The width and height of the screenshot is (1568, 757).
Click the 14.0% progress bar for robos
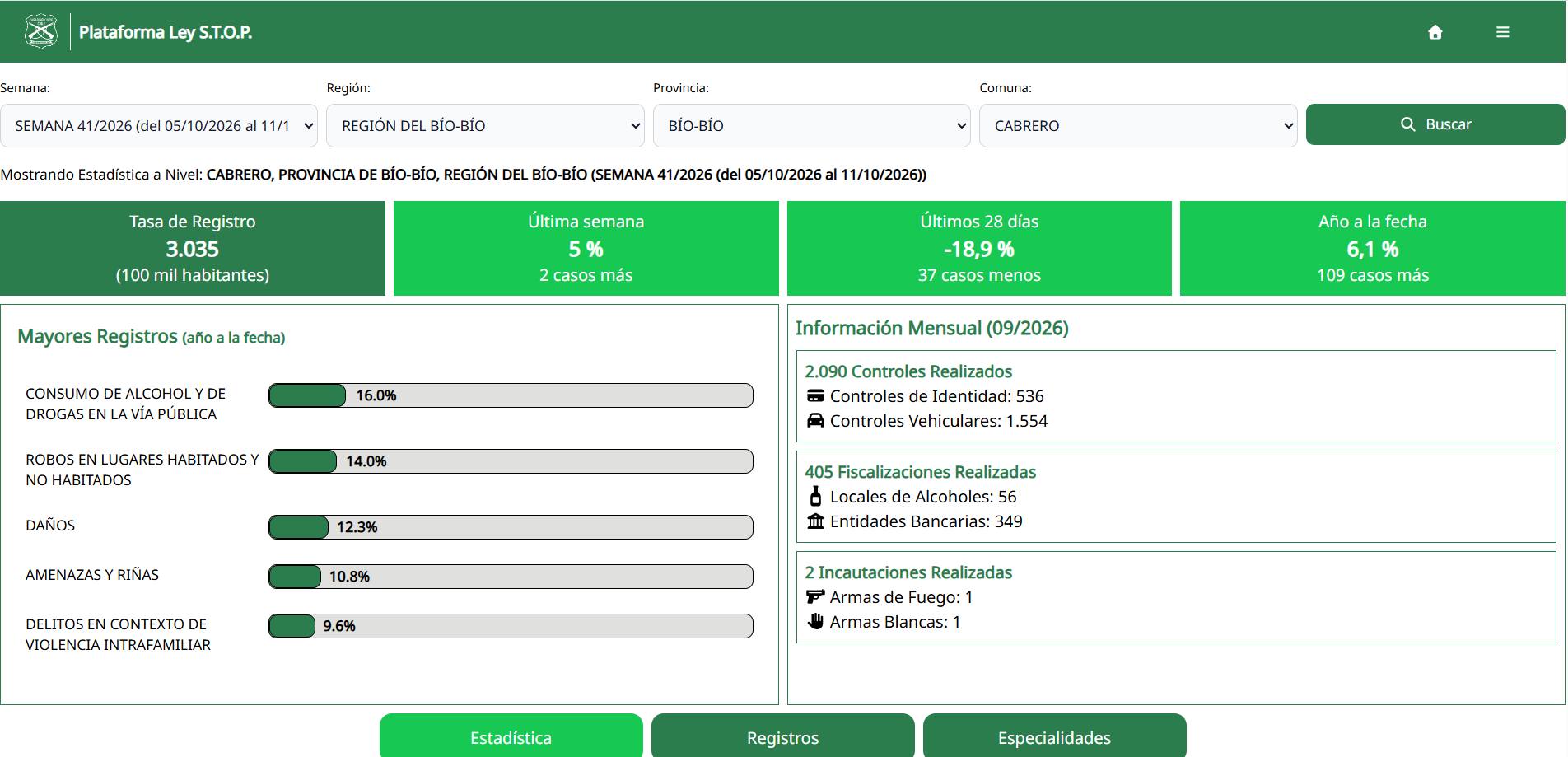click(511, 461)
